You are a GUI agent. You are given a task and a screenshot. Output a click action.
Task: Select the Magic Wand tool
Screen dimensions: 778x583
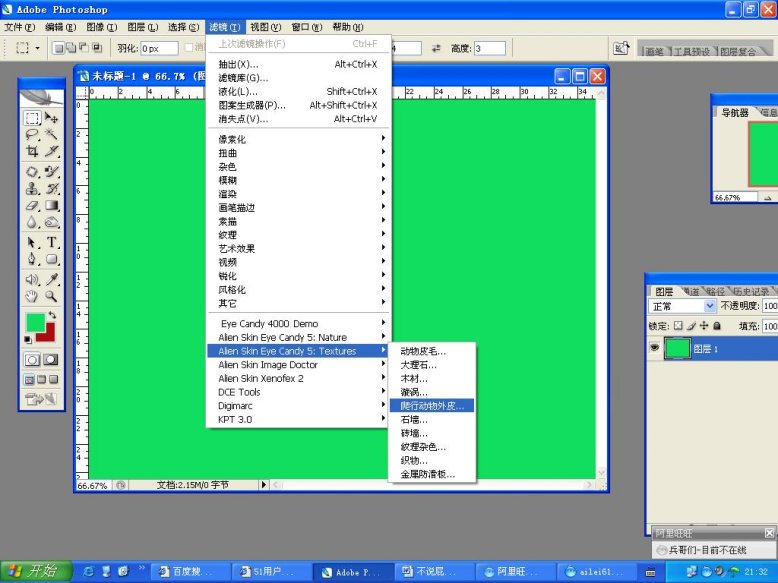tap(52, 134)
